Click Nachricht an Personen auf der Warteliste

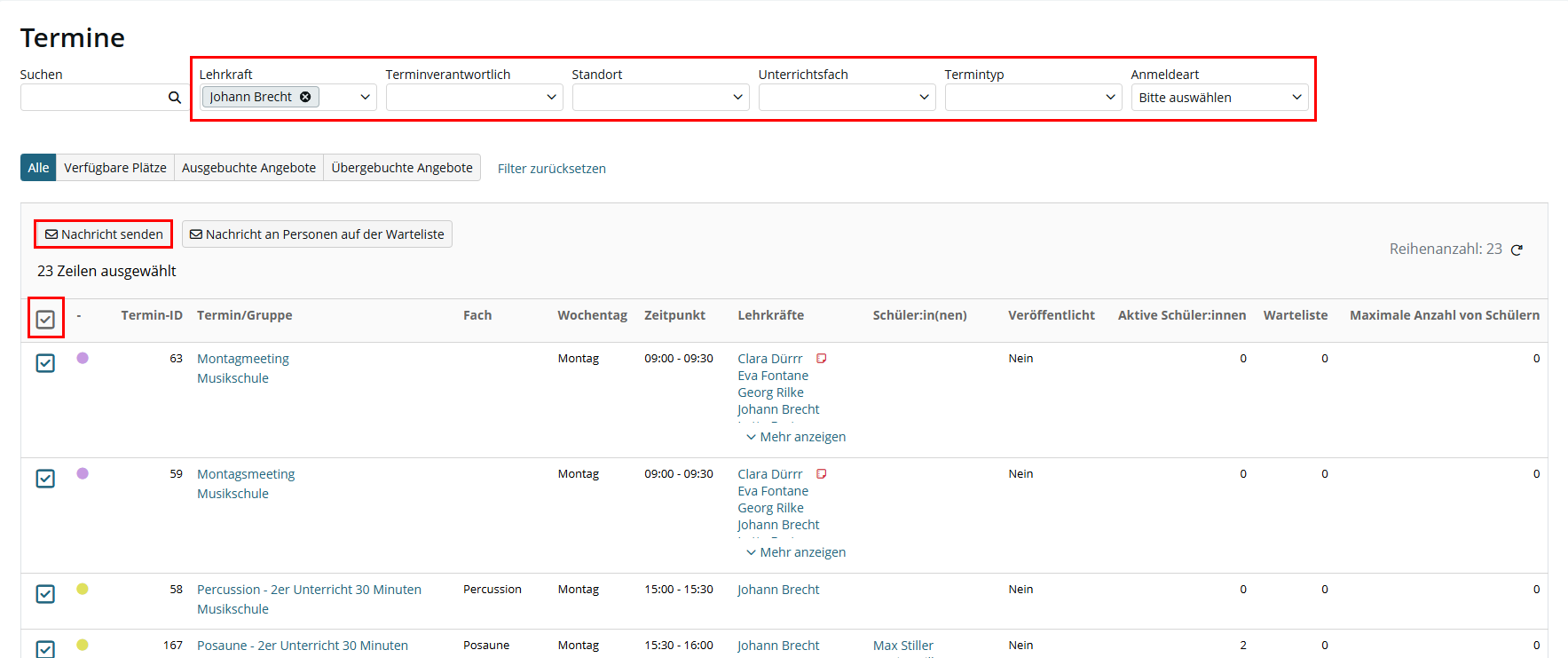click(x=317, y=234)
